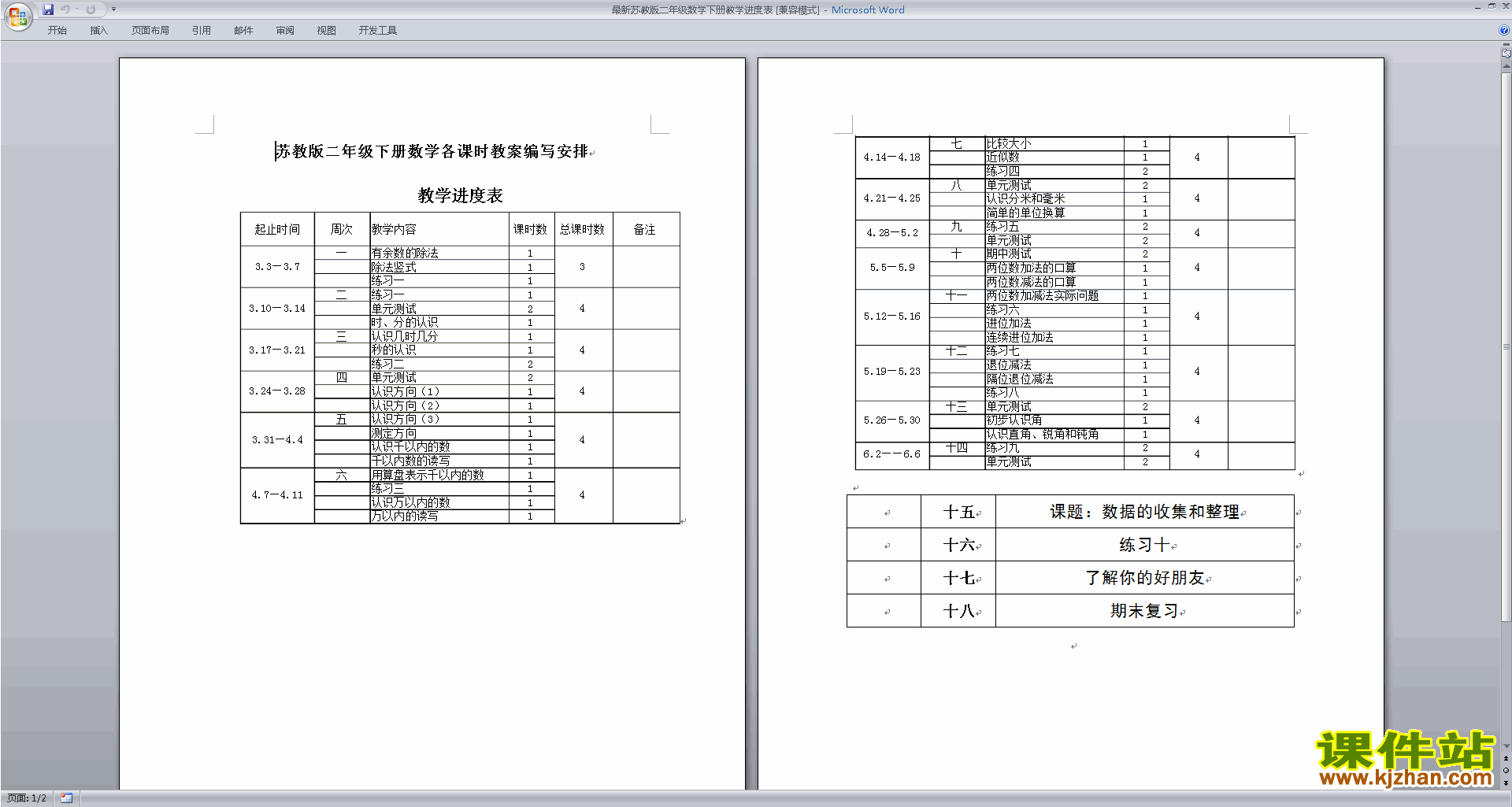Image resolution: width=1512 pixels, height=807 pixels.
Task: Click the date cell 3.3—3.7
Action: 277,267
